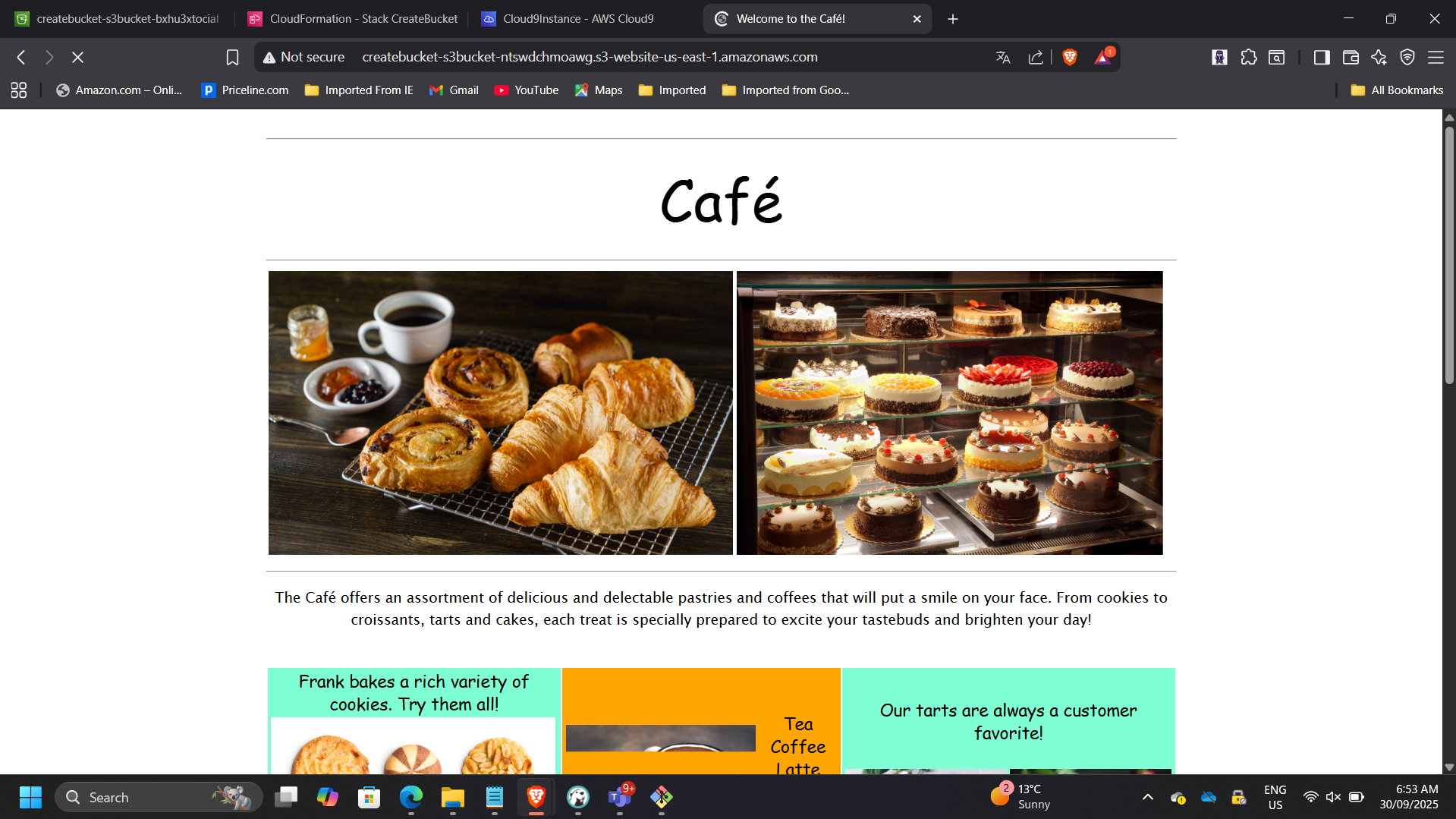The height and width of the screenshot is (819, 1456).
Task: Expand the All Bookmarks folder
Action: click(x=1397, y=90)
